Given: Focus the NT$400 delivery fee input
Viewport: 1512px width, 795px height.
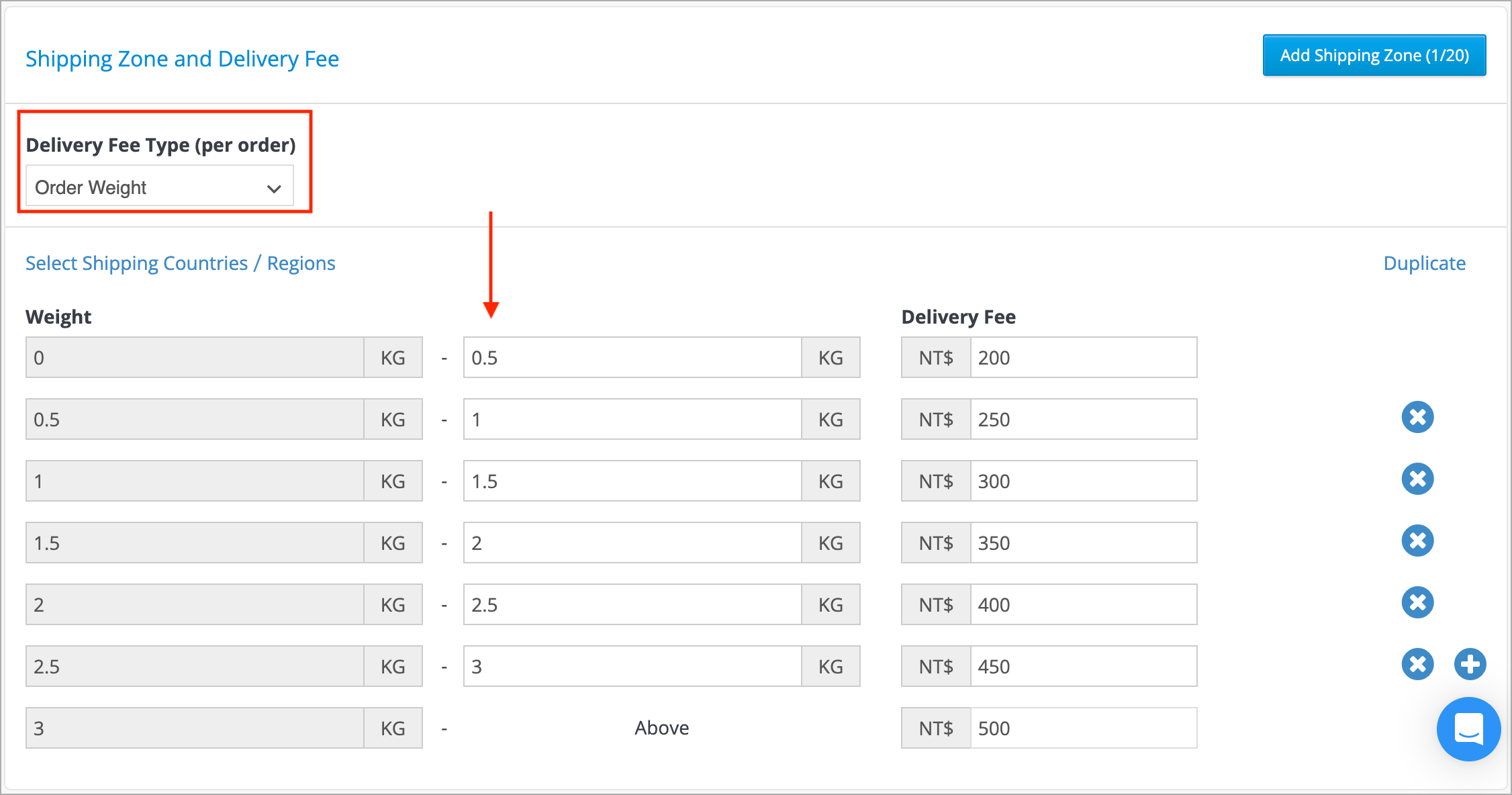Looking at the screenshot, I should tap(1083, 605).
